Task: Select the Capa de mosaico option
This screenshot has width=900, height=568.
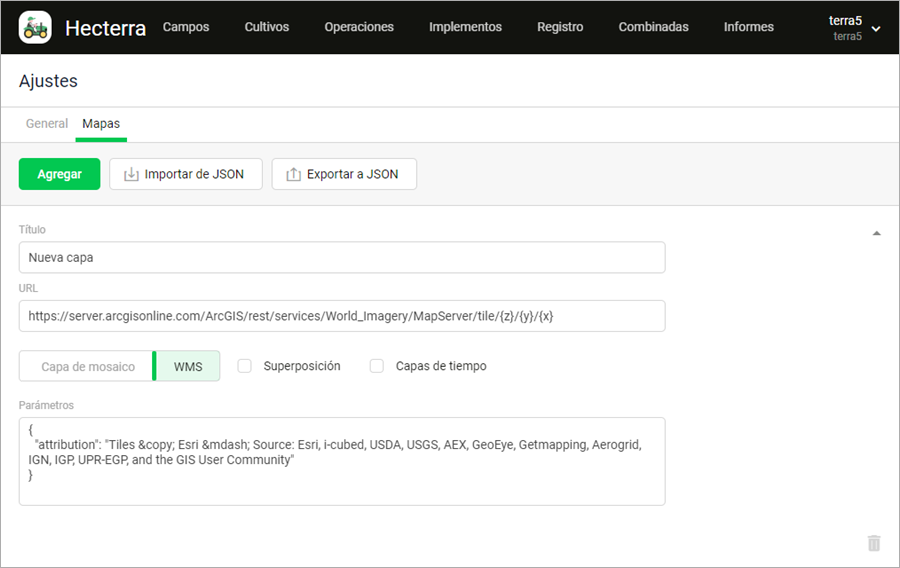Action: pos(87,366)
